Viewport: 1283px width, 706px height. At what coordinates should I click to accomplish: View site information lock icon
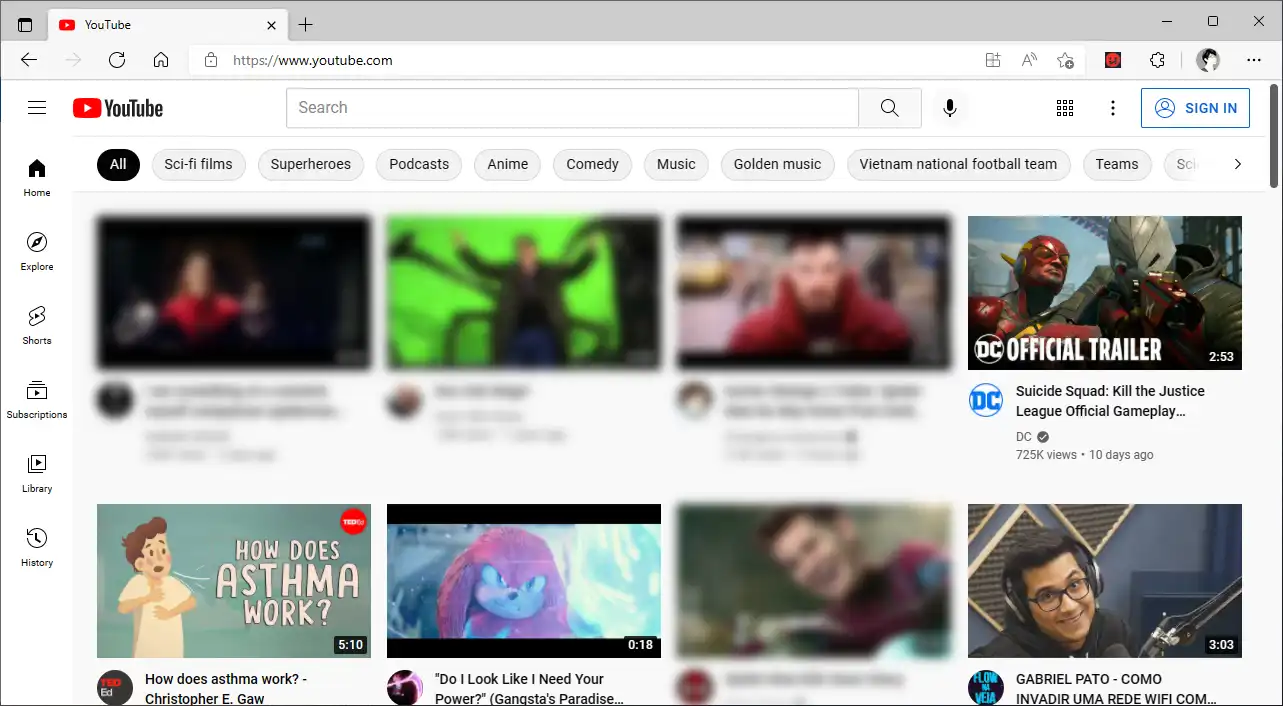tap(211, 60)
